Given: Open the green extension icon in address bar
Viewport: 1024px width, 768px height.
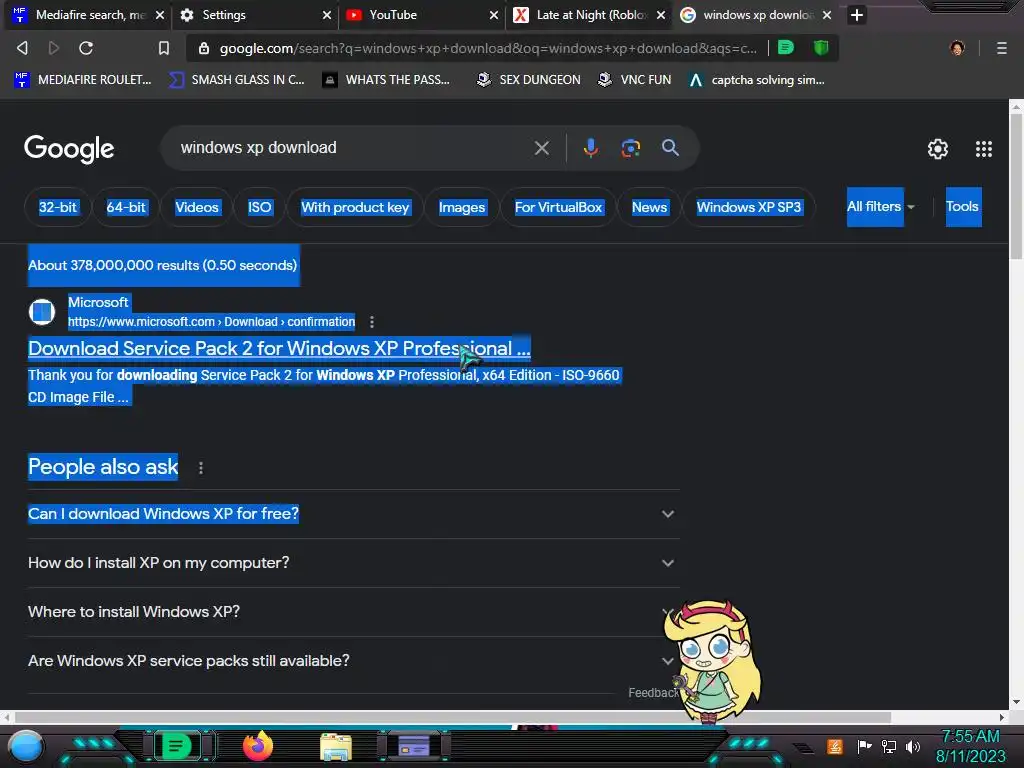Looking at the screenshot, I should (x=786, y=48).
